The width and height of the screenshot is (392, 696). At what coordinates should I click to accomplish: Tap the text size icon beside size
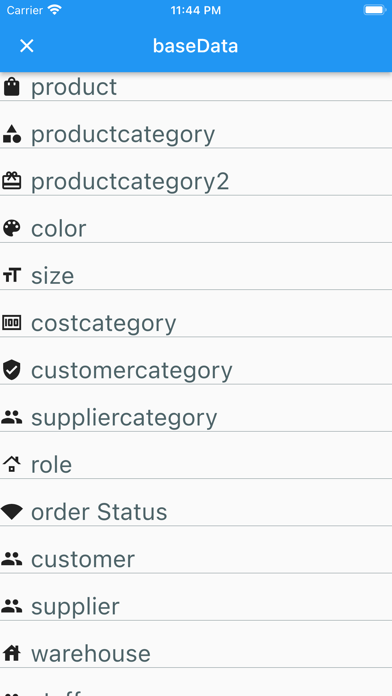(x=12, y=276)
